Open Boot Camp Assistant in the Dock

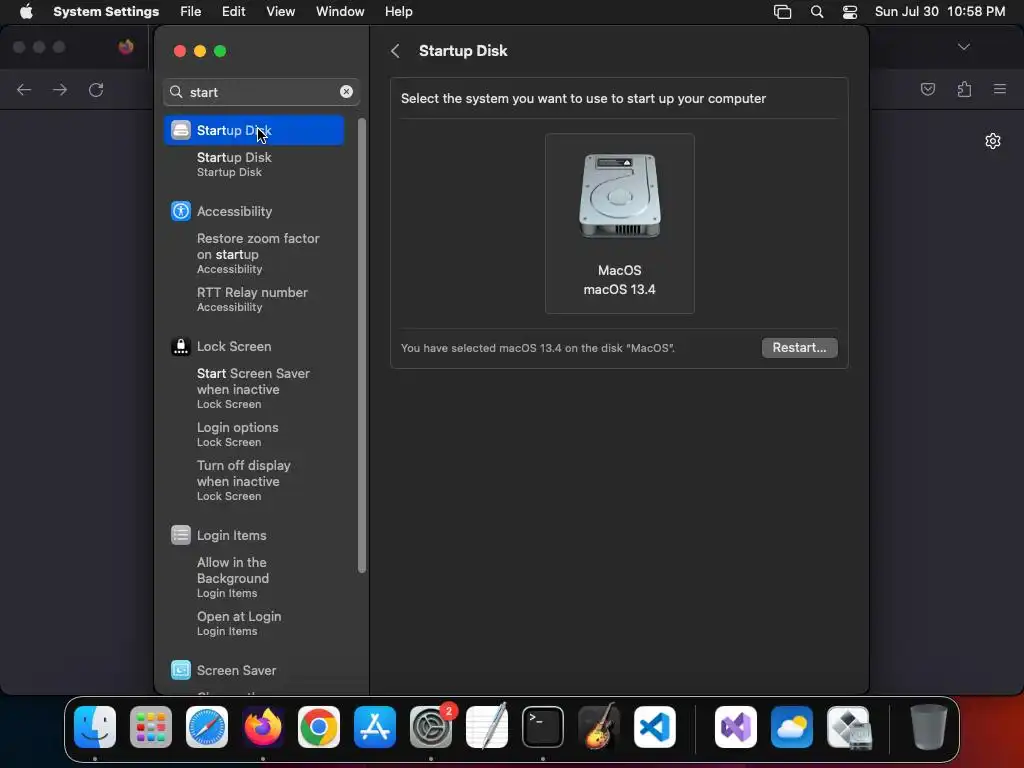point(848,727)
